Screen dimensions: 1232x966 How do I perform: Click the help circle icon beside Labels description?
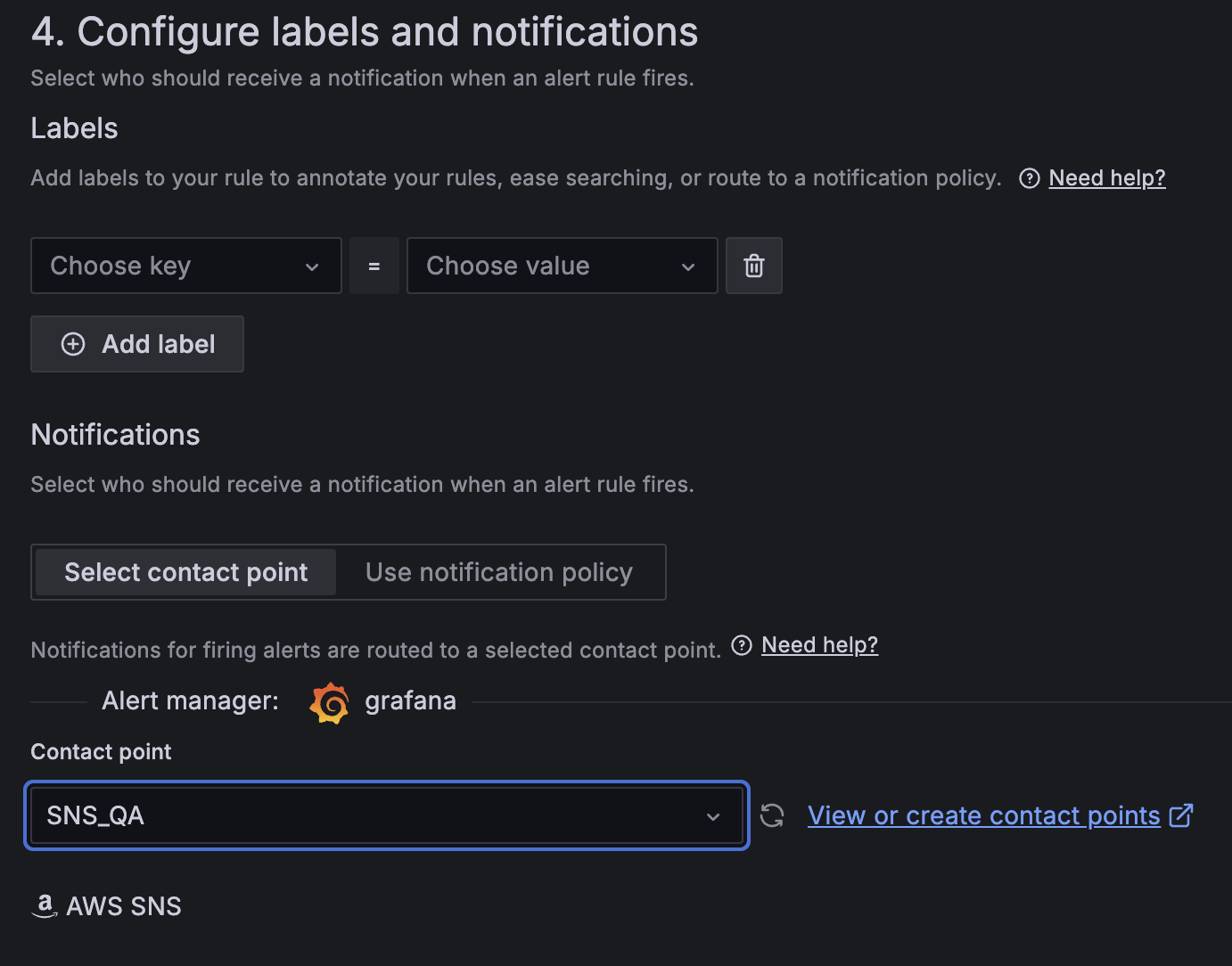[x=1029, y=178]
